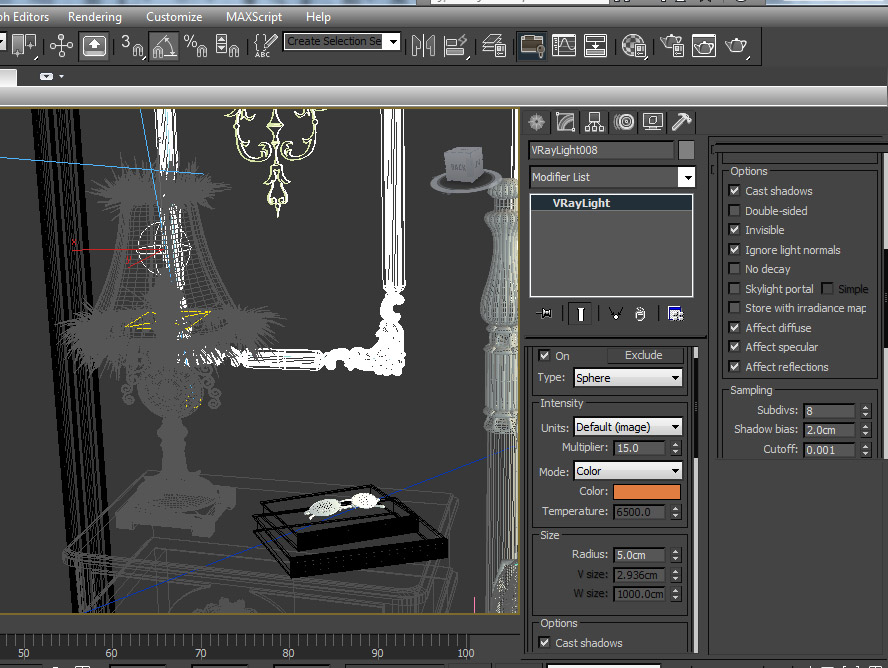Toggle the Angle Snap tool
The width and height of the screenshot is (888, 668).
click(164, 44)
